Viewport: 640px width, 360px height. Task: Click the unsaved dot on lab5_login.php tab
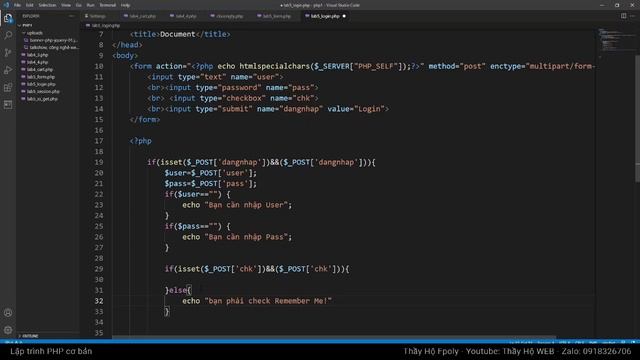pos(344,16)
